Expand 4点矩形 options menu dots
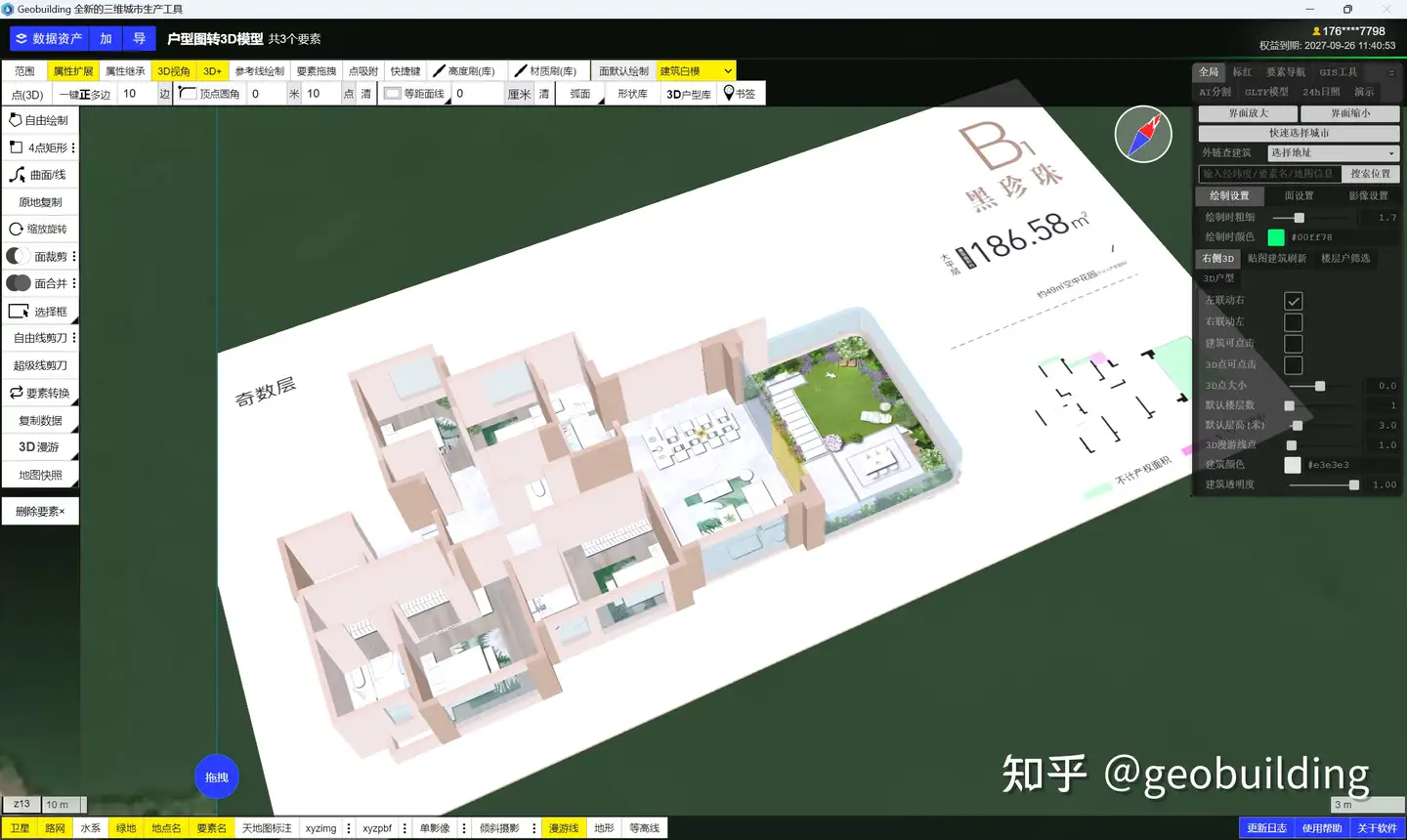The image size is (1407, 840). 73,147
